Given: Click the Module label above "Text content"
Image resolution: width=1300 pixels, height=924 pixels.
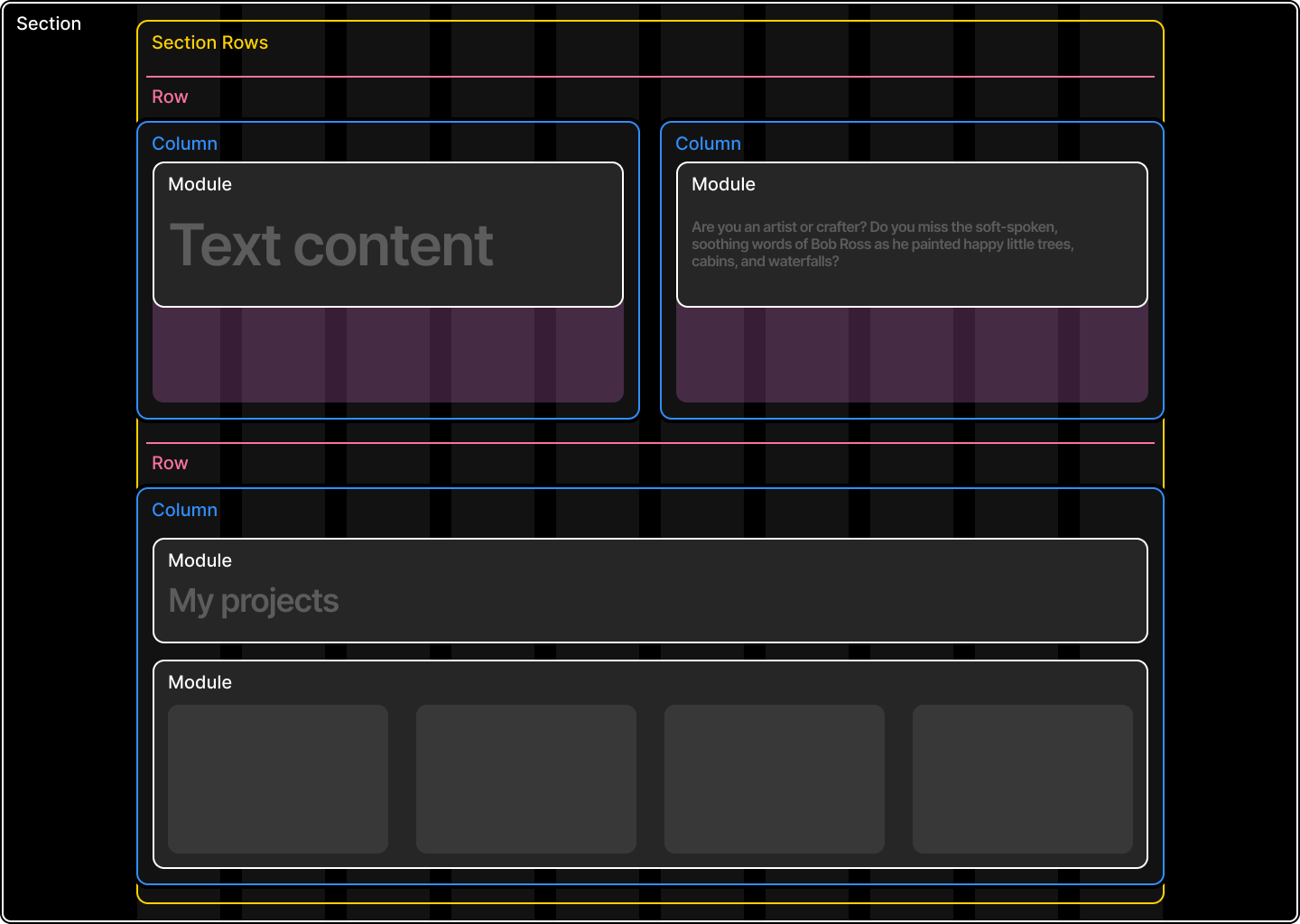Looking at the screenshot, I should (x=200, y=184).
